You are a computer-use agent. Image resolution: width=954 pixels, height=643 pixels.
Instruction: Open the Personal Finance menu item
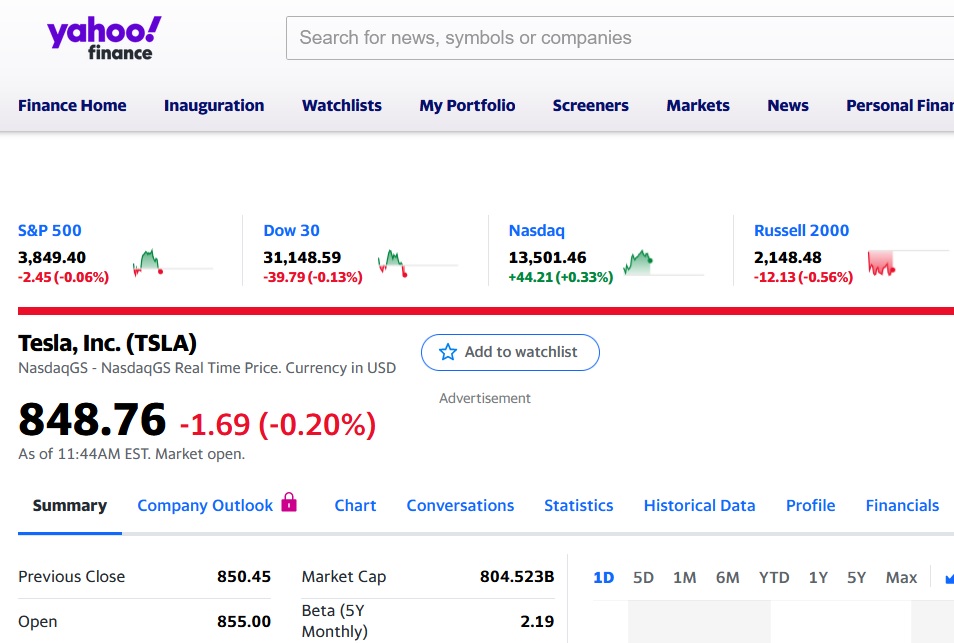900,105
